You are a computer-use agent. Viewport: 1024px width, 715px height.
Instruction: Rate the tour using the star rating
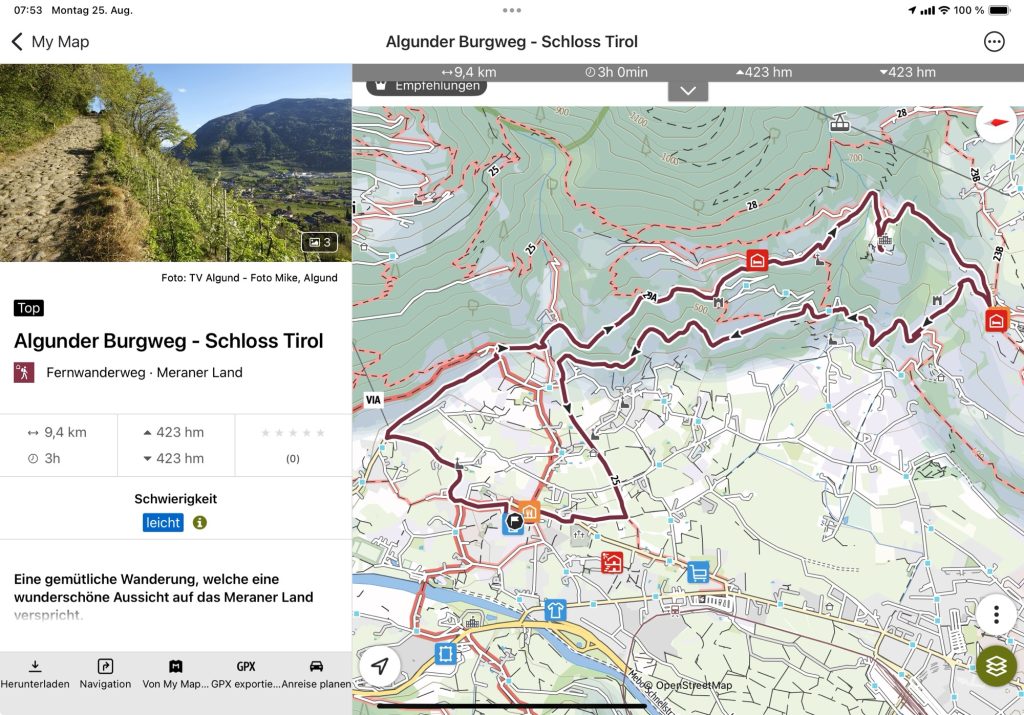(x=293, y=433)
